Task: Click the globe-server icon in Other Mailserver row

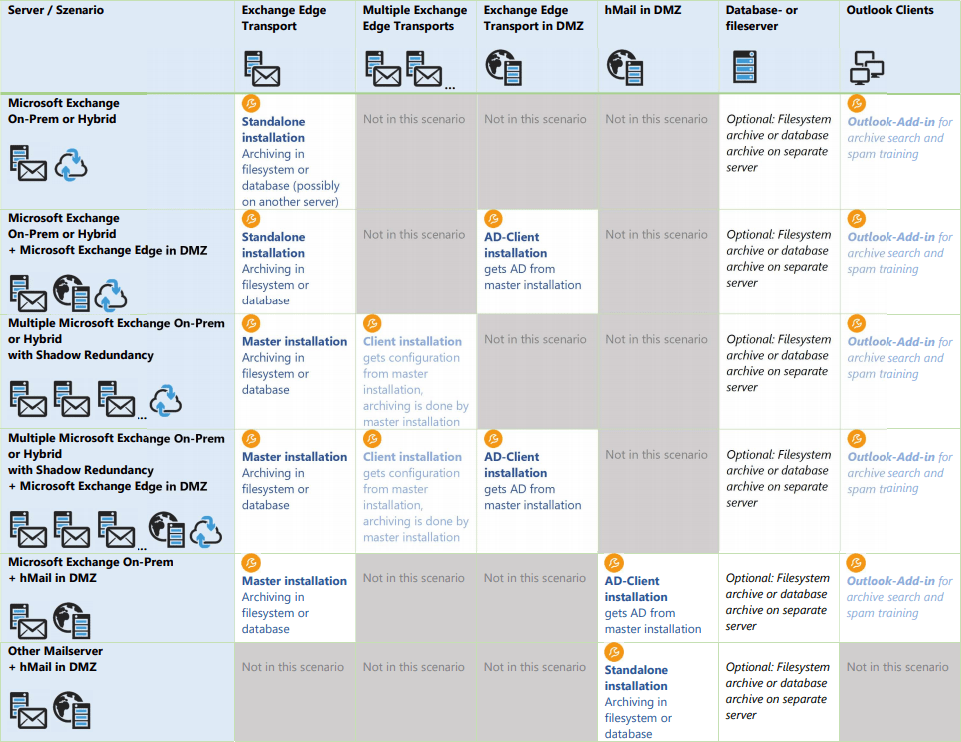Action: (x=72, y=709)
